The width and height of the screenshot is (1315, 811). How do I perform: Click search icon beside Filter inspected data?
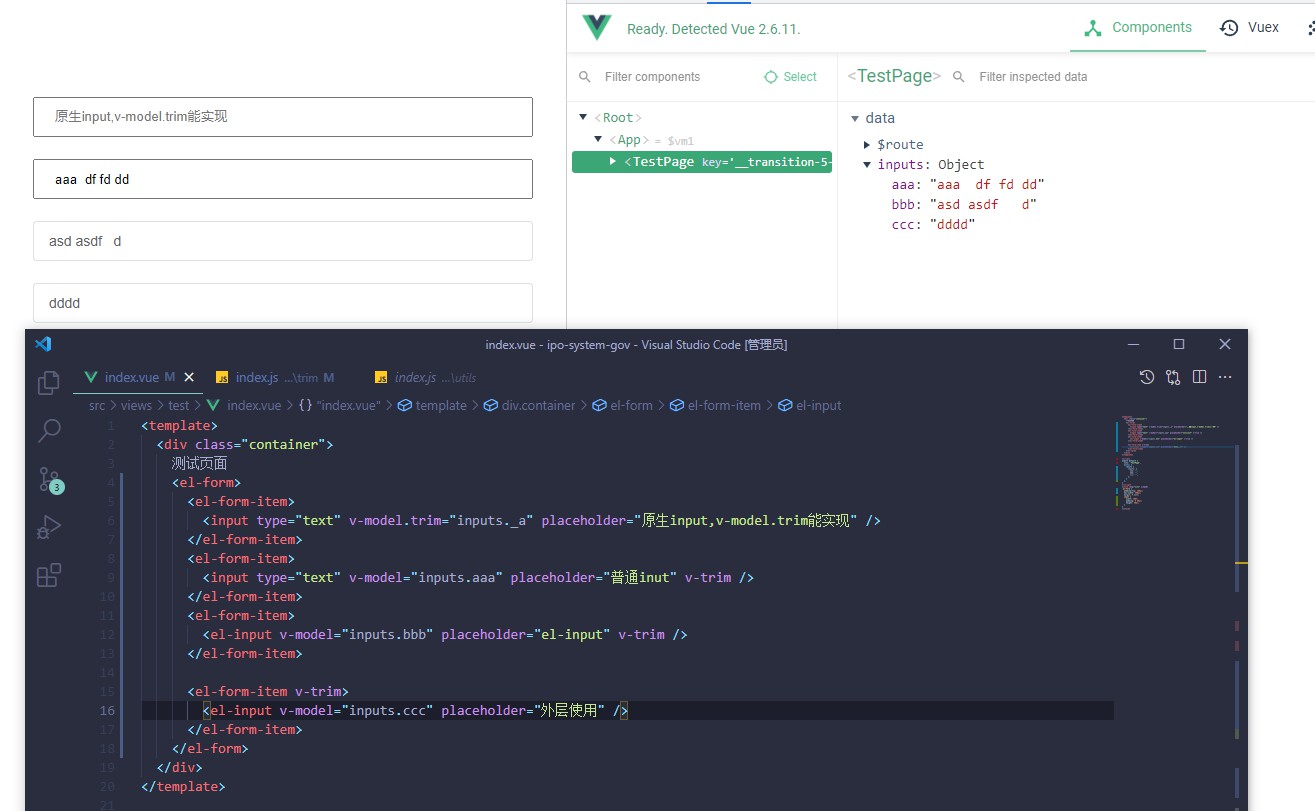pos(959,77)
